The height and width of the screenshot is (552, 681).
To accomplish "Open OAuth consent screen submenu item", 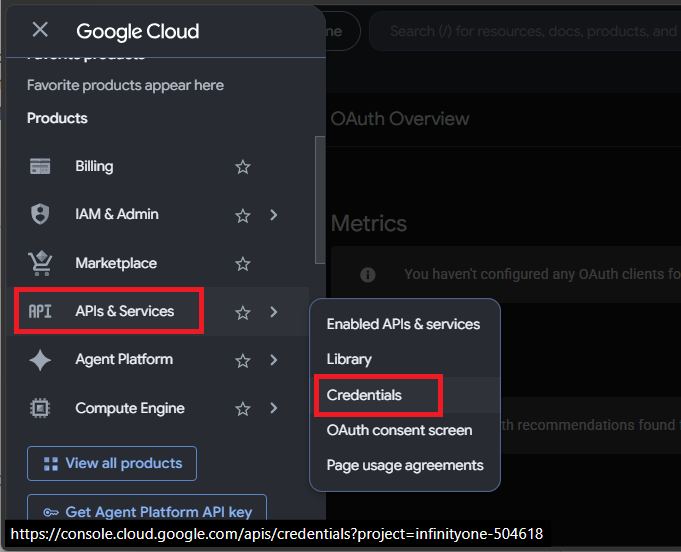I will click(400, 430).
